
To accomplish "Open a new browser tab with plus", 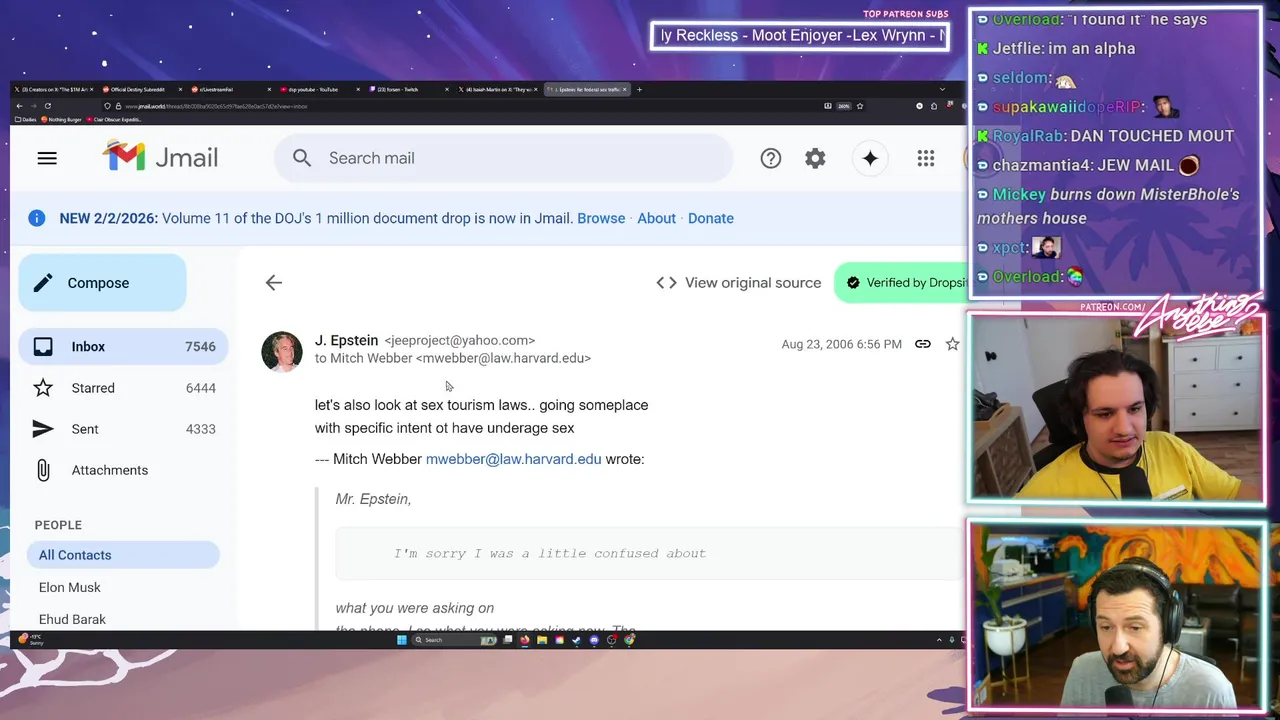I will click(639, 89).
